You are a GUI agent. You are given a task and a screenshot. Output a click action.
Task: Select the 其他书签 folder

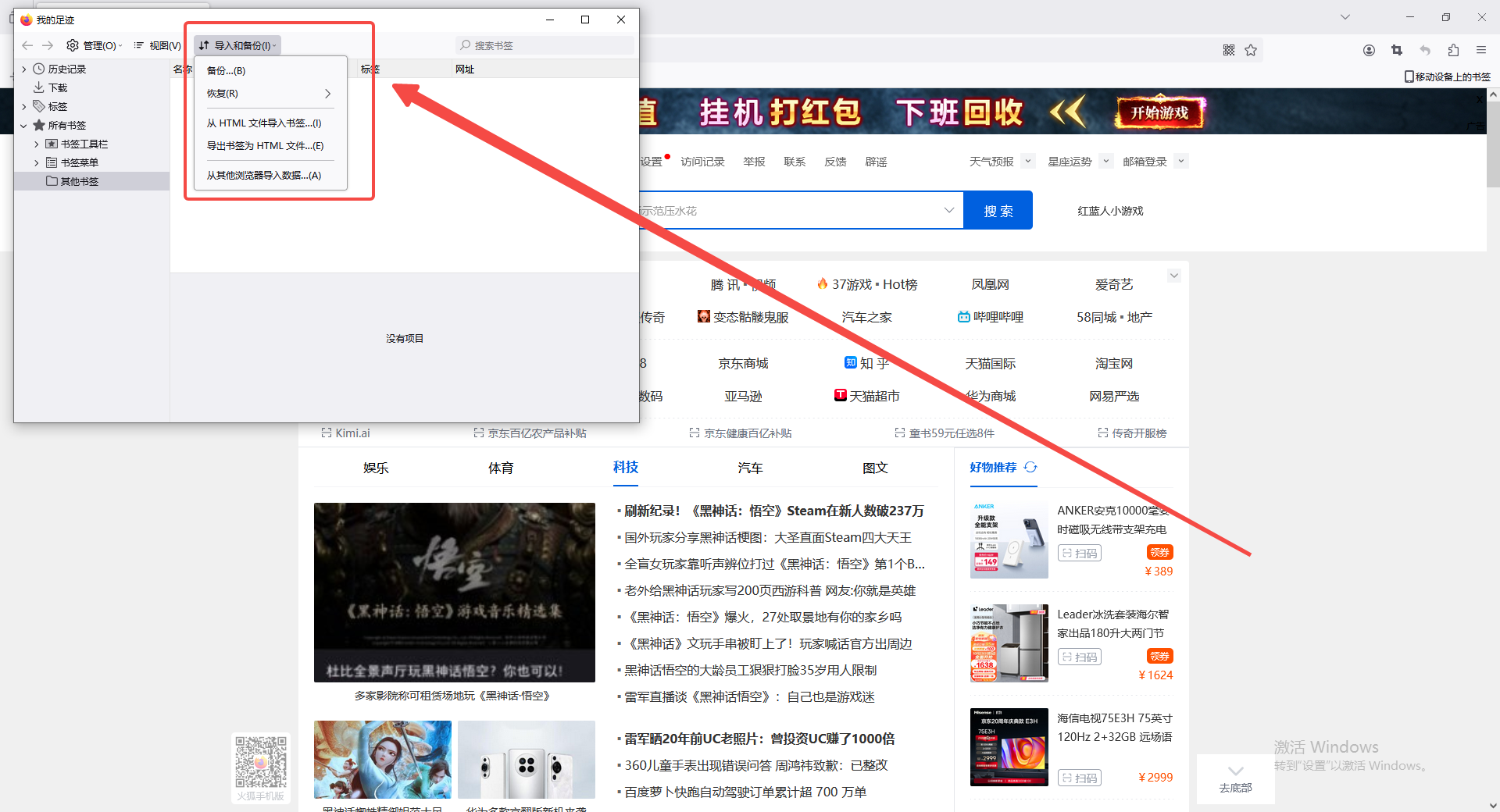tap(80, 181)
